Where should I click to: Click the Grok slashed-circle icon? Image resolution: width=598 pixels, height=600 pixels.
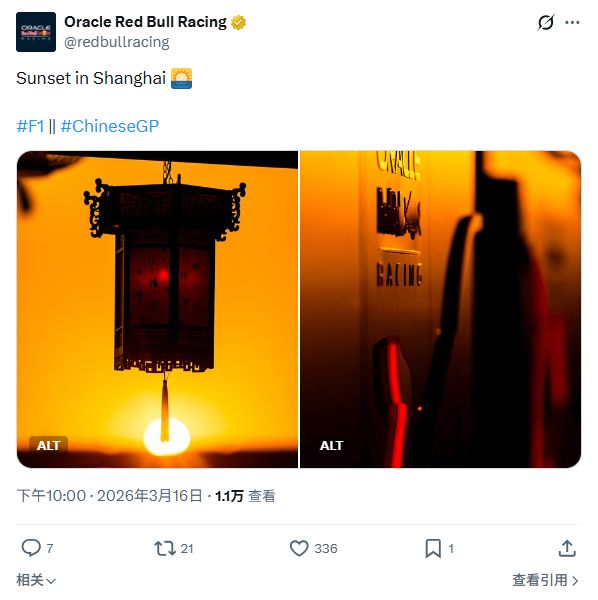click(545, 22)
